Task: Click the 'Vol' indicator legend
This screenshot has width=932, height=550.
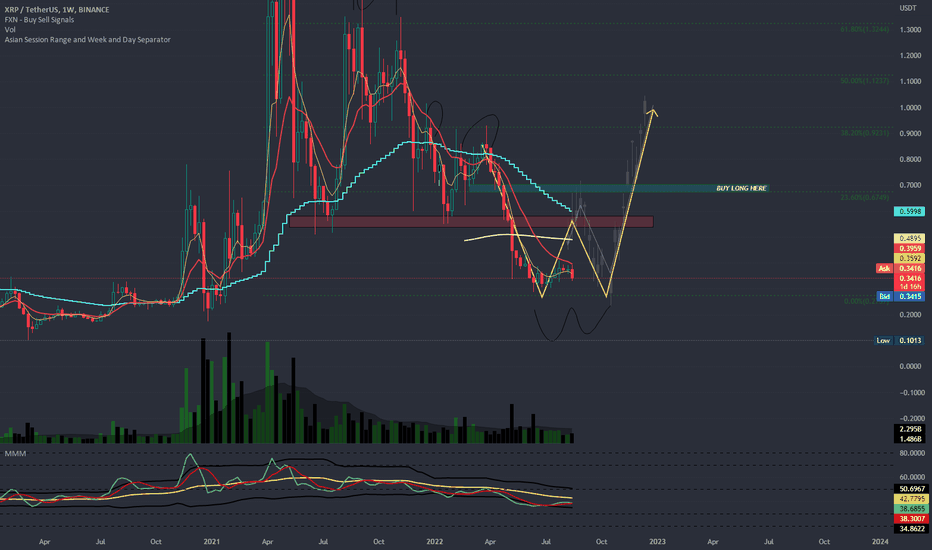Action: (x=10, y=30)
